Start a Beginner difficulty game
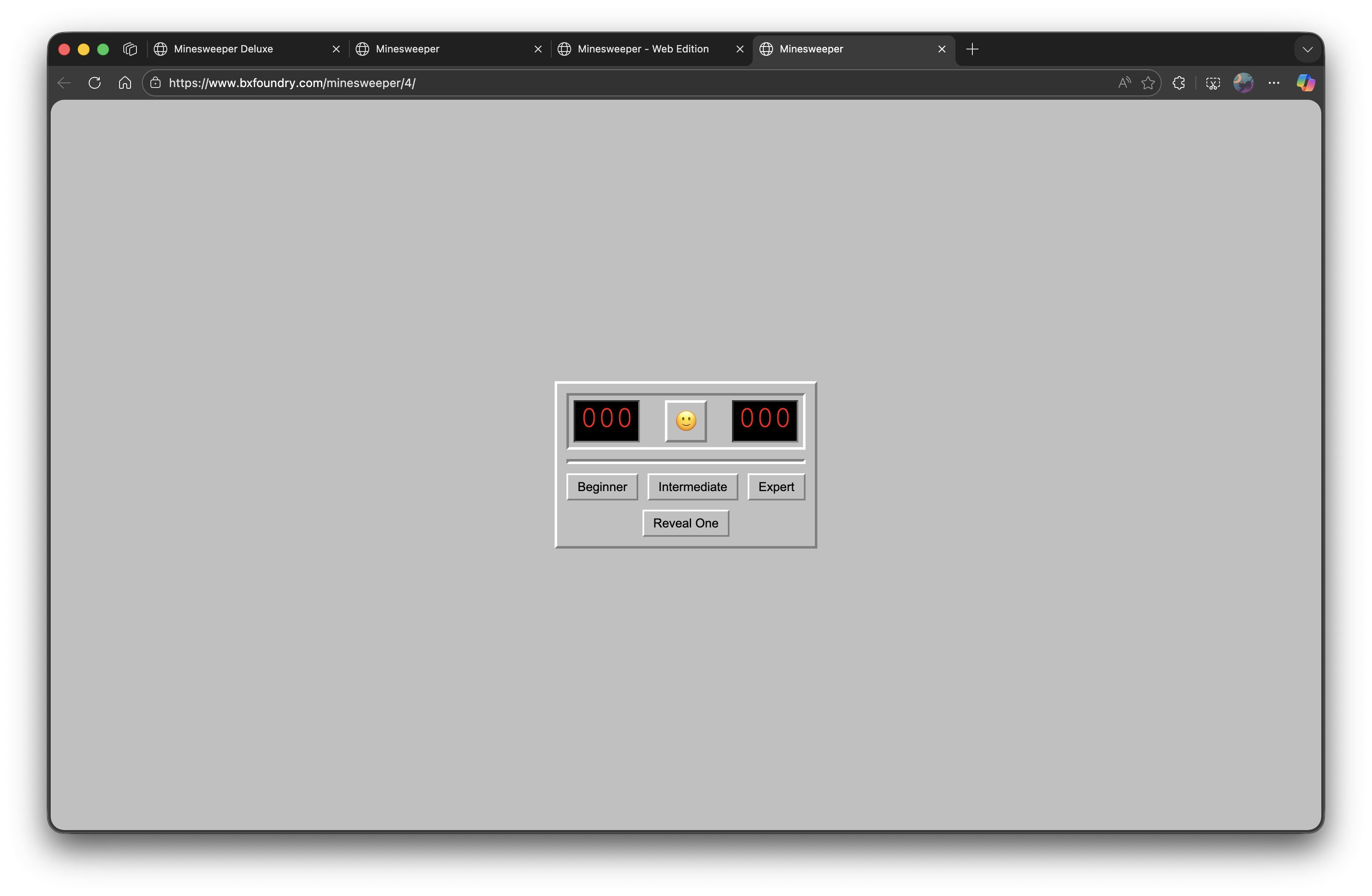This screenshot has height=896, width=1372. 602,486
